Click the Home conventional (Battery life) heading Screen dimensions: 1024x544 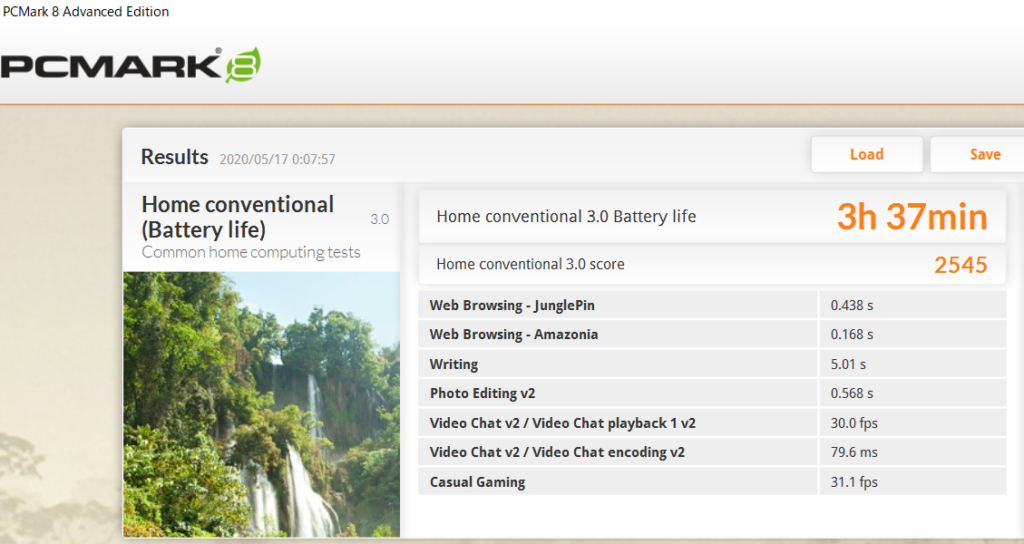tap(238, 217)
